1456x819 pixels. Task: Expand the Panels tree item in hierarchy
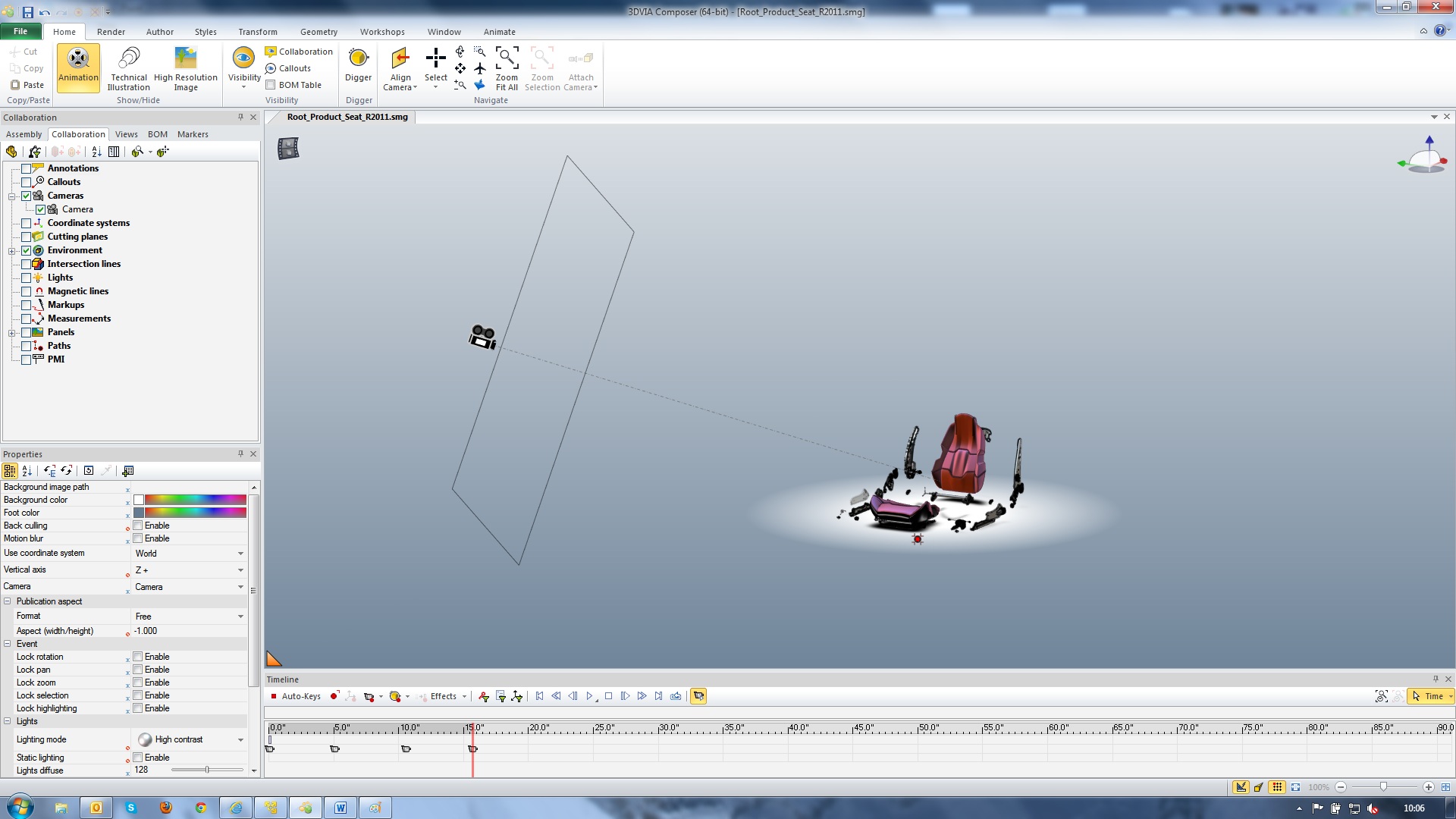point(9,331)
